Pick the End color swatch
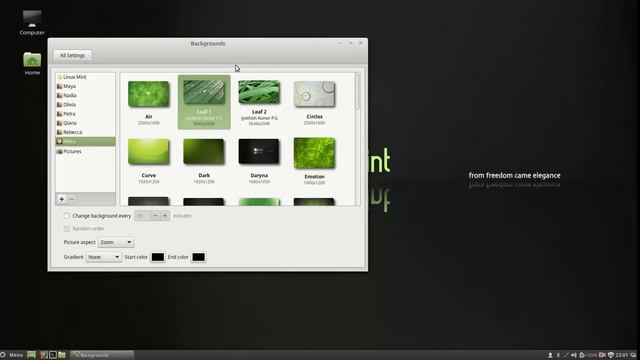The height and width of the screenshot is (360, 640). [198, 257]
